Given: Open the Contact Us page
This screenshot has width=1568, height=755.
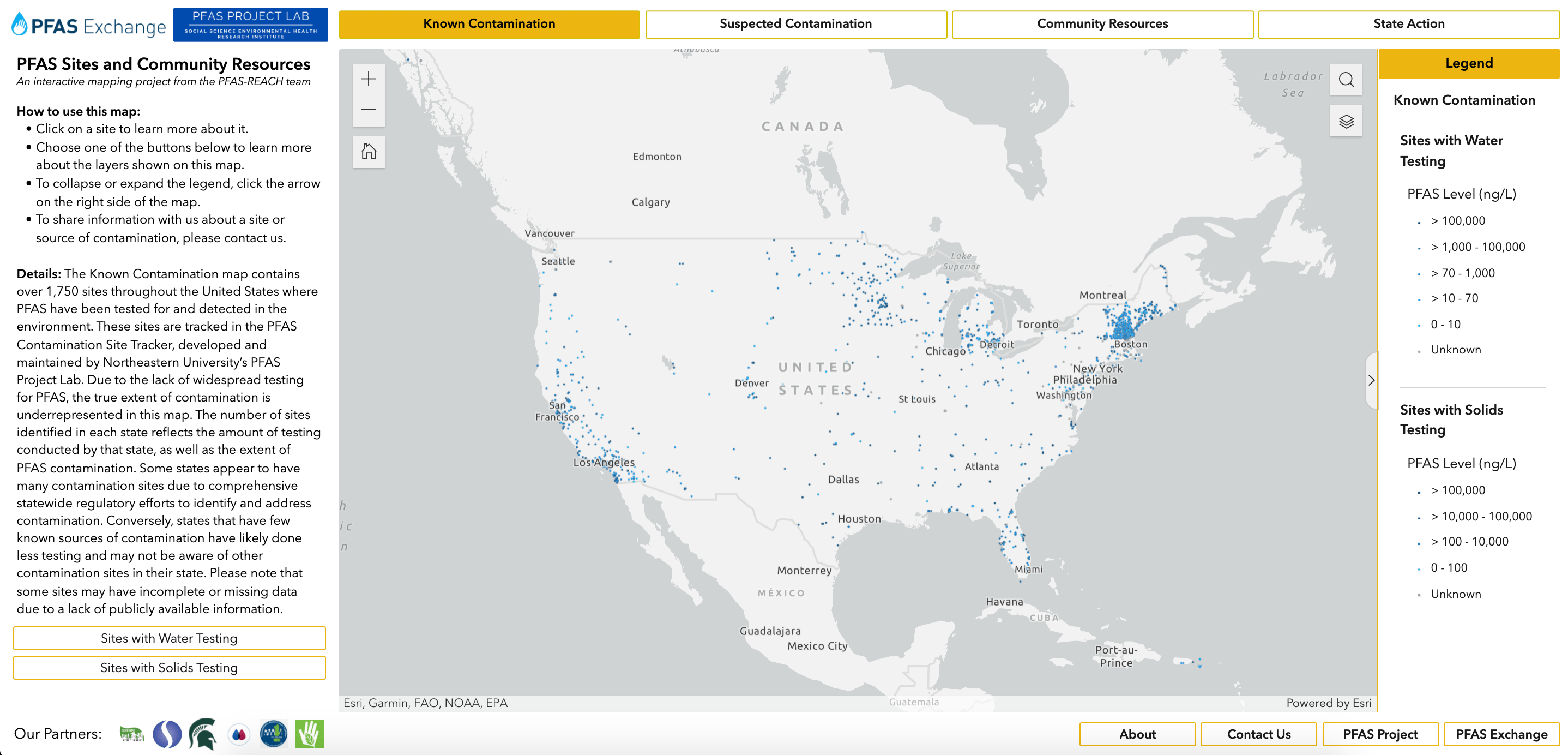Looking at the screenshot, I should (1258, 734).
